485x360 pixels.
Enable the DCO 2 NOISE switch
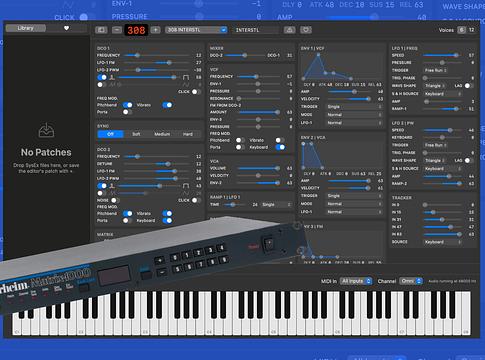pyautogui.click(x=115, y=200)
